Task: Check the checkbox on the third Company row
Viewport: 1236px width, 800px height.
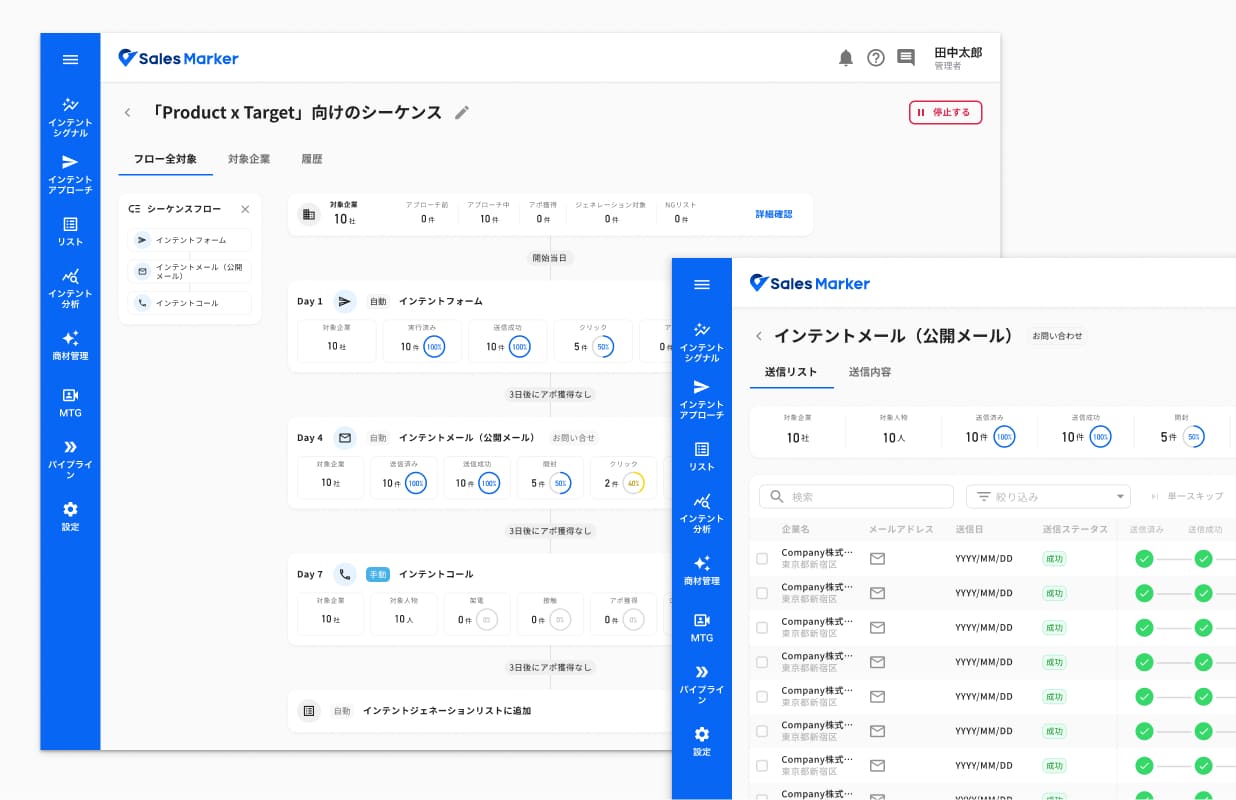Action: 762,627
